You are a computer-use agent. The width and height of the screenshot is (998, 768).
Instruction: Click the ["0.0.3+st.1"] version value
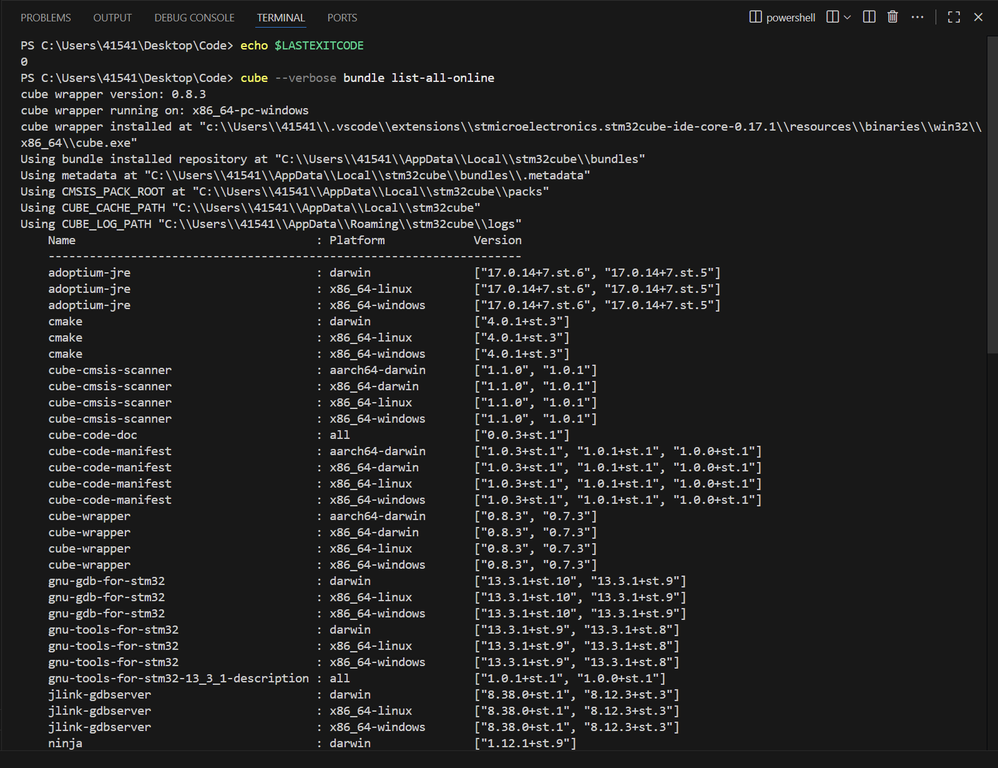tap(522, 435)
